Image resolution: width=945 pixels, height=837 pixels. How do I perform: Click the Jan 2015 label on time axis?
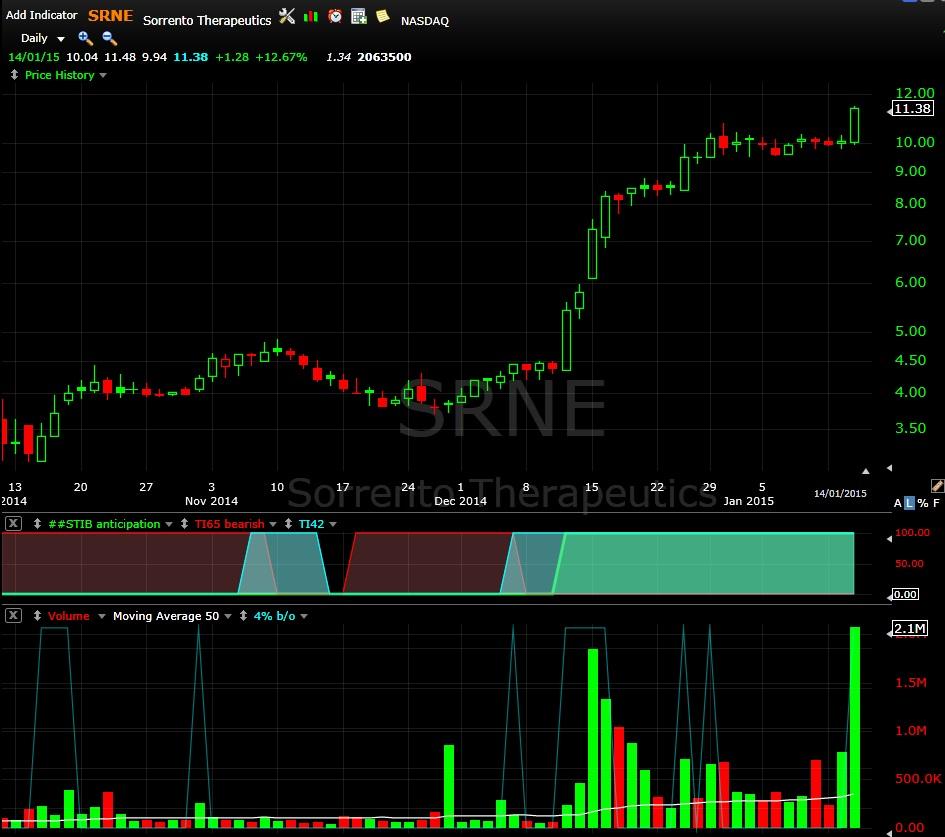[x=749, y=501]
